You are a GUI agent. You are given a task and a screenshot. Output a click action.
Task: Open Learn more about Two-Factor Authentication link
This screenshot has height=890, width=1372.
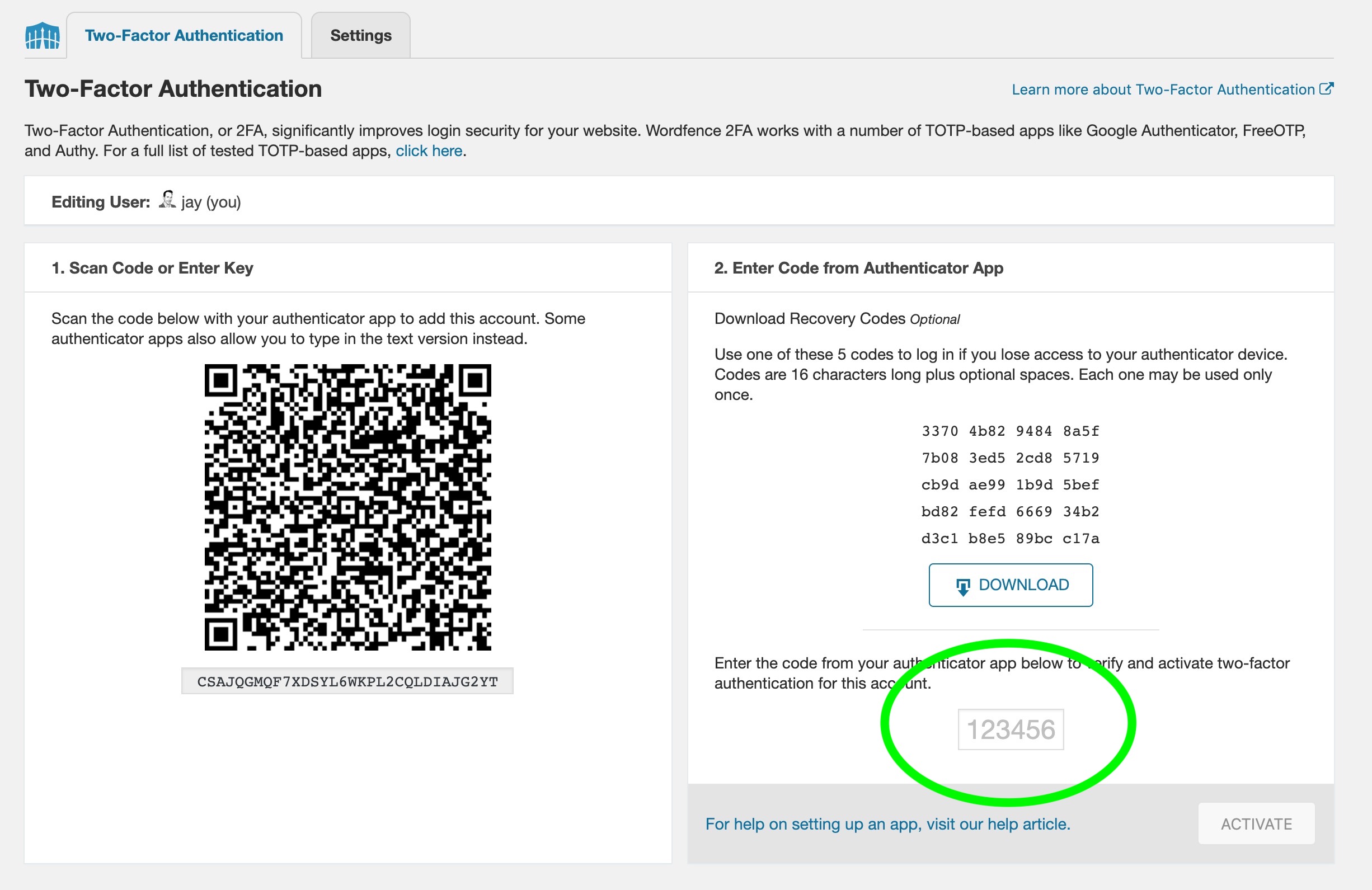1163,90
